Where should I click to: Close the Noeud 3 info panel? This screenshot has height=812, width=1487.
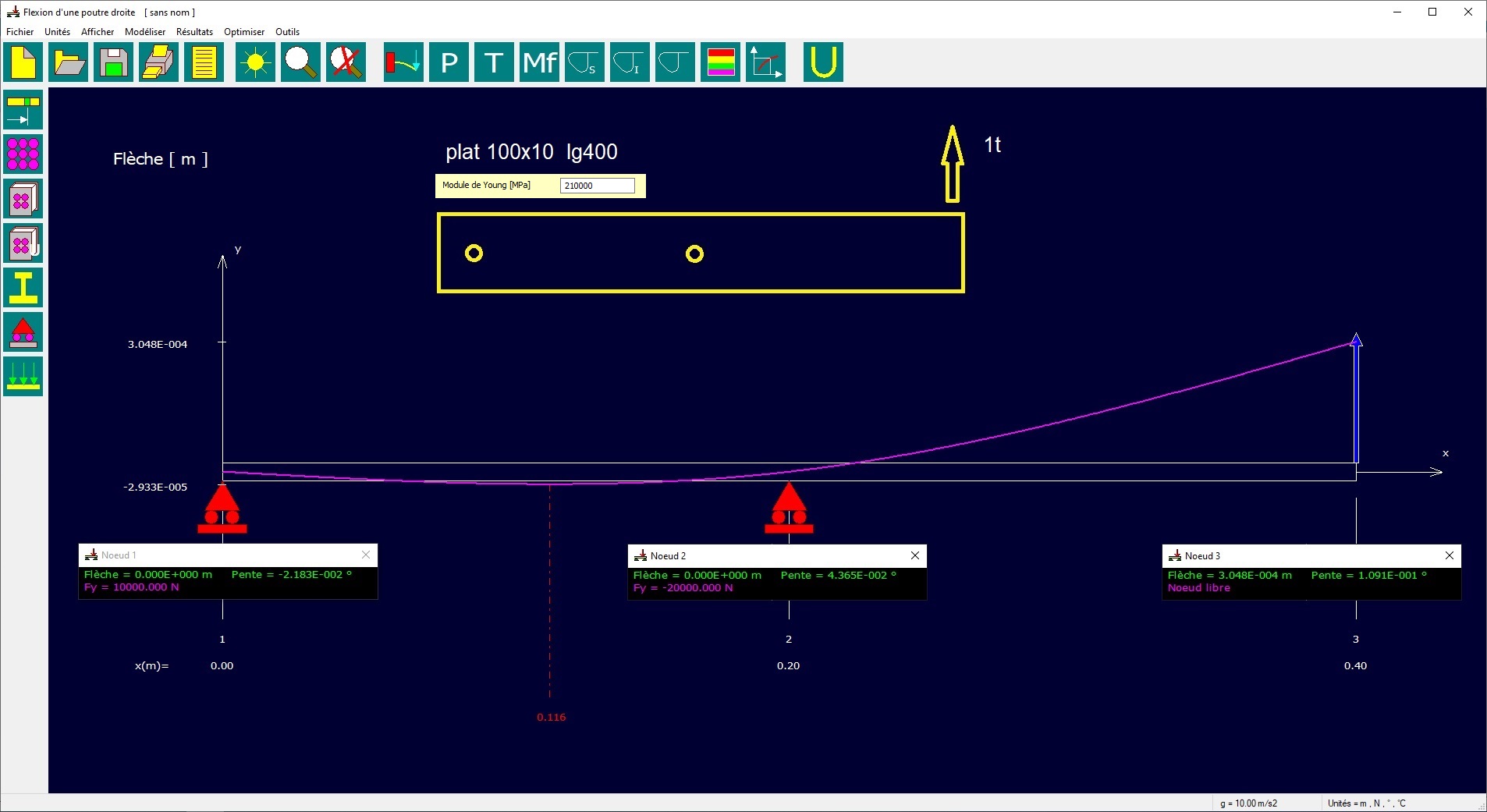[x=1450, y=555]
